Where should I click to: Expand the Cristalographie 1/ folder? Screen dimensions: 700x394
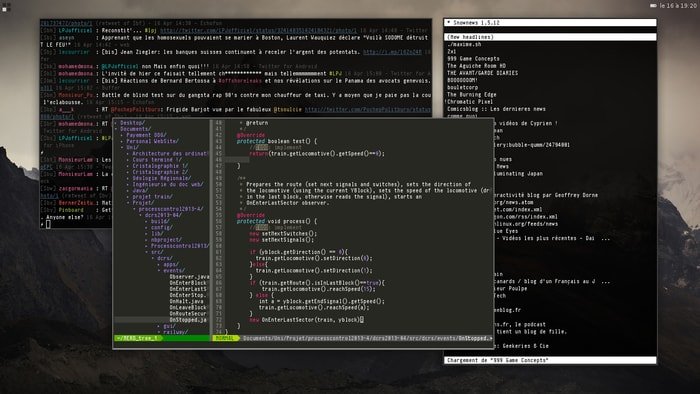[160, 166]
